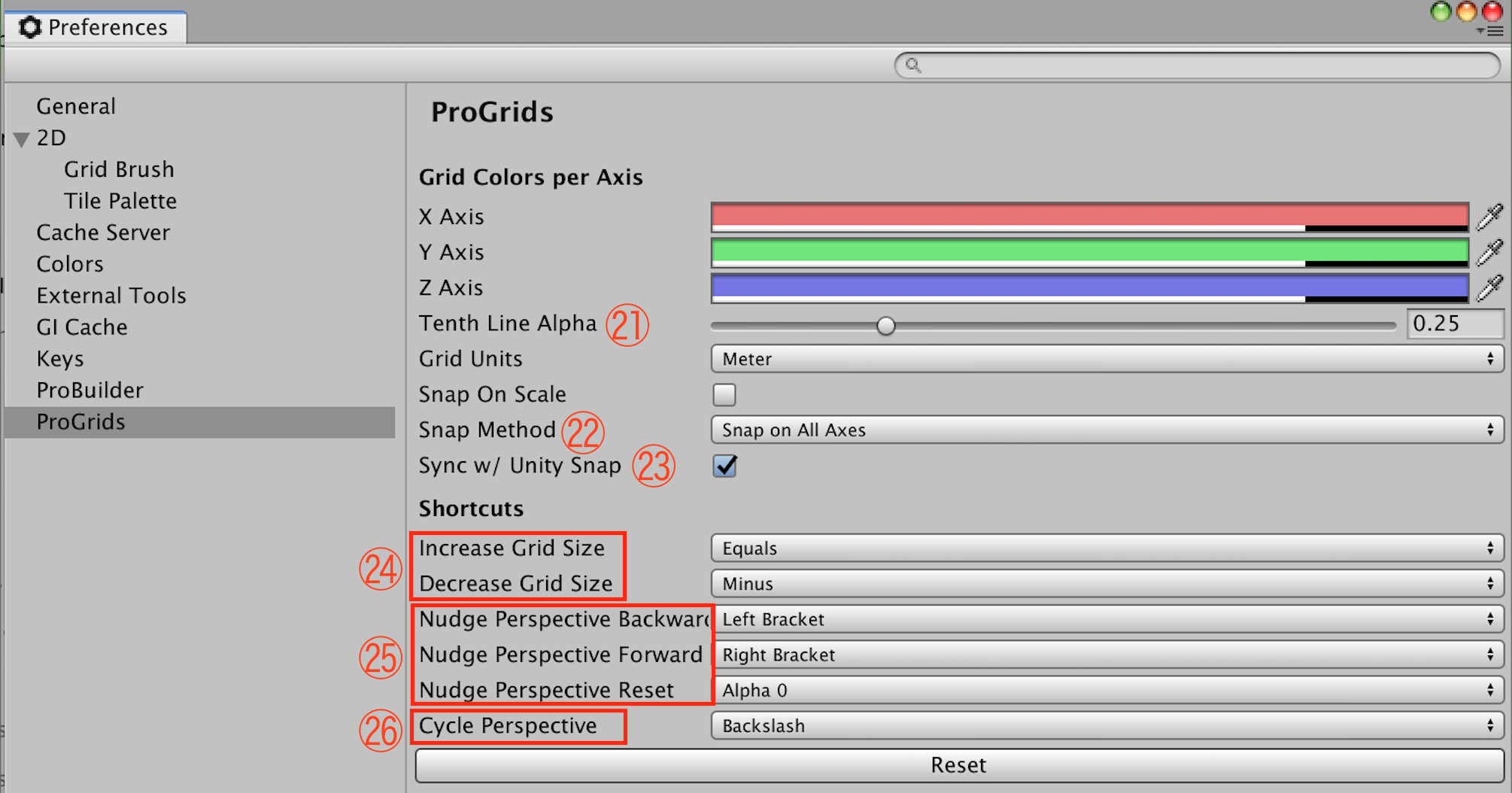Pick X Axis color with eyedropper
This screenshot has width=1512, height=793.
pos(1489,217)
